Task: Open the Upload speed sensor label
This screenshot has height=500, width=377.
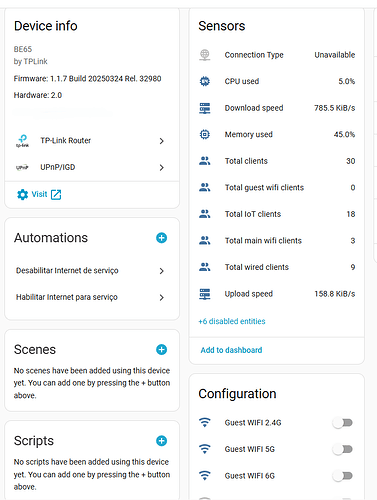Action: point(248,294)
